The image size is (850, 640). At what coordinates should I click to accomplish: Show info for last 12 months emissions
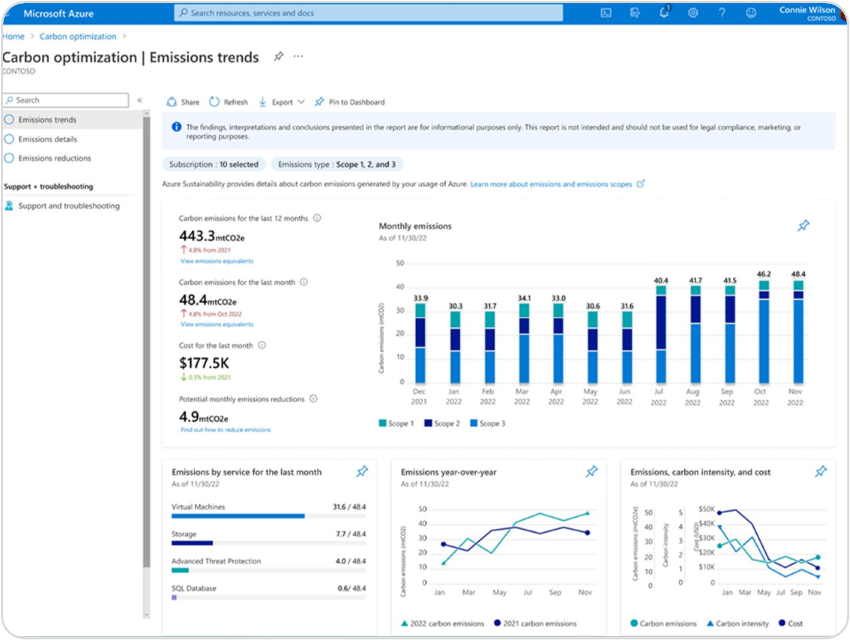click(317, 218)
